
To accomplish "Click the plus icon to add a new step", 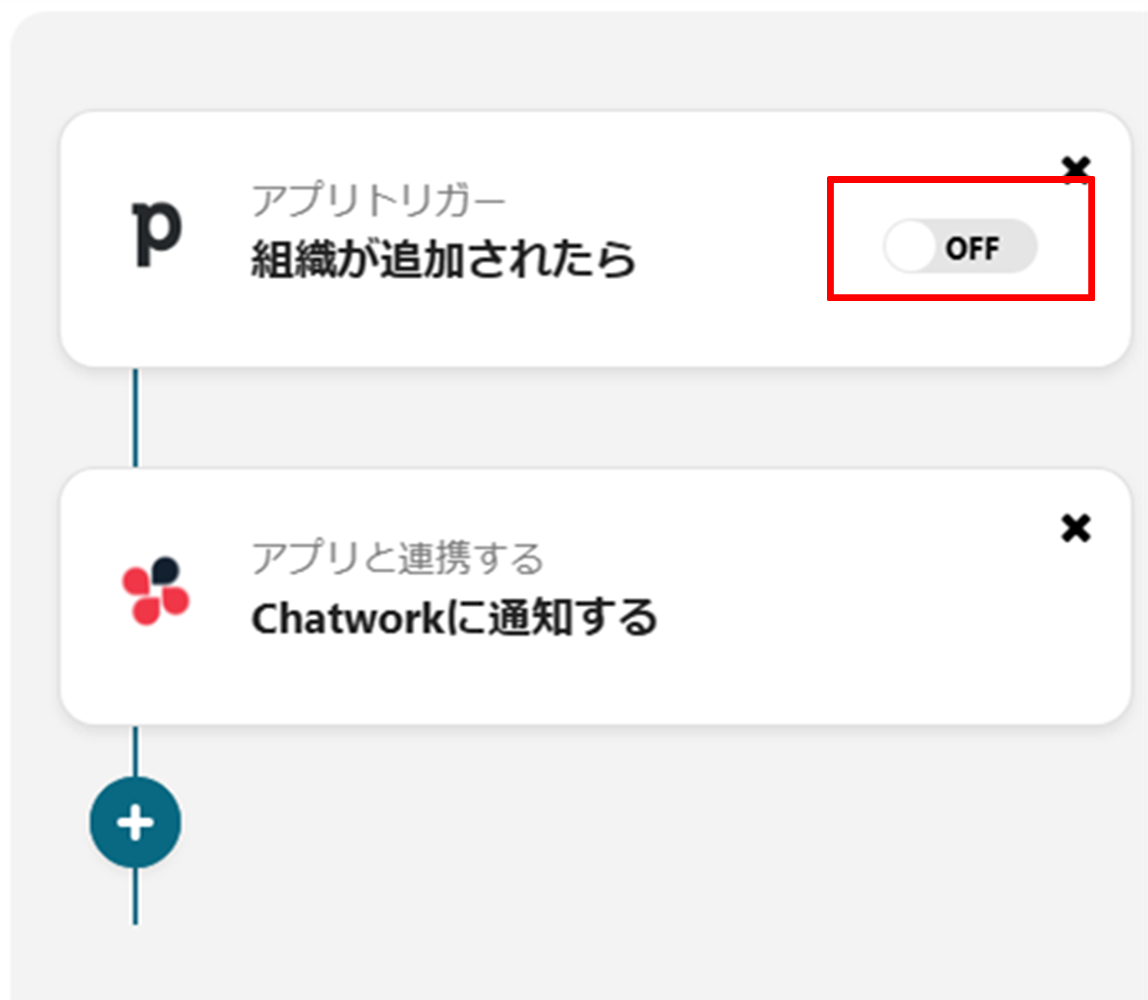I will (135, 821).
